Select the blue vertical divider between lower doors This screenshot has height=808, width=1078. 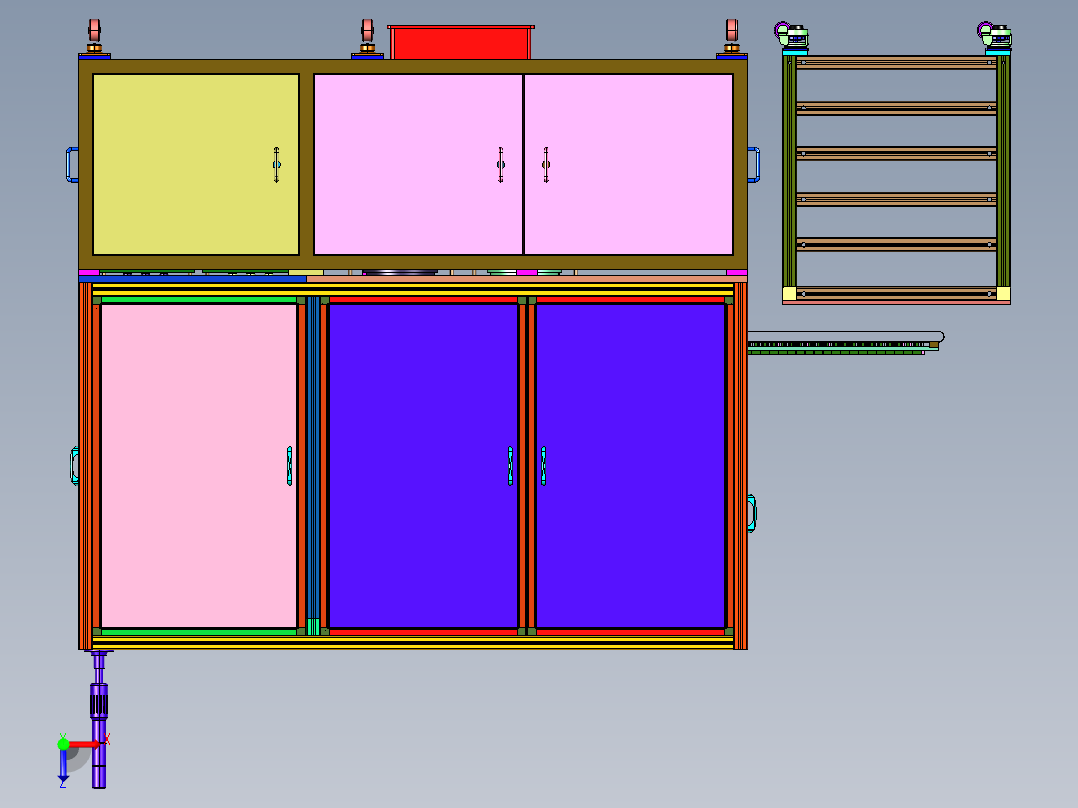coord(313,459)
